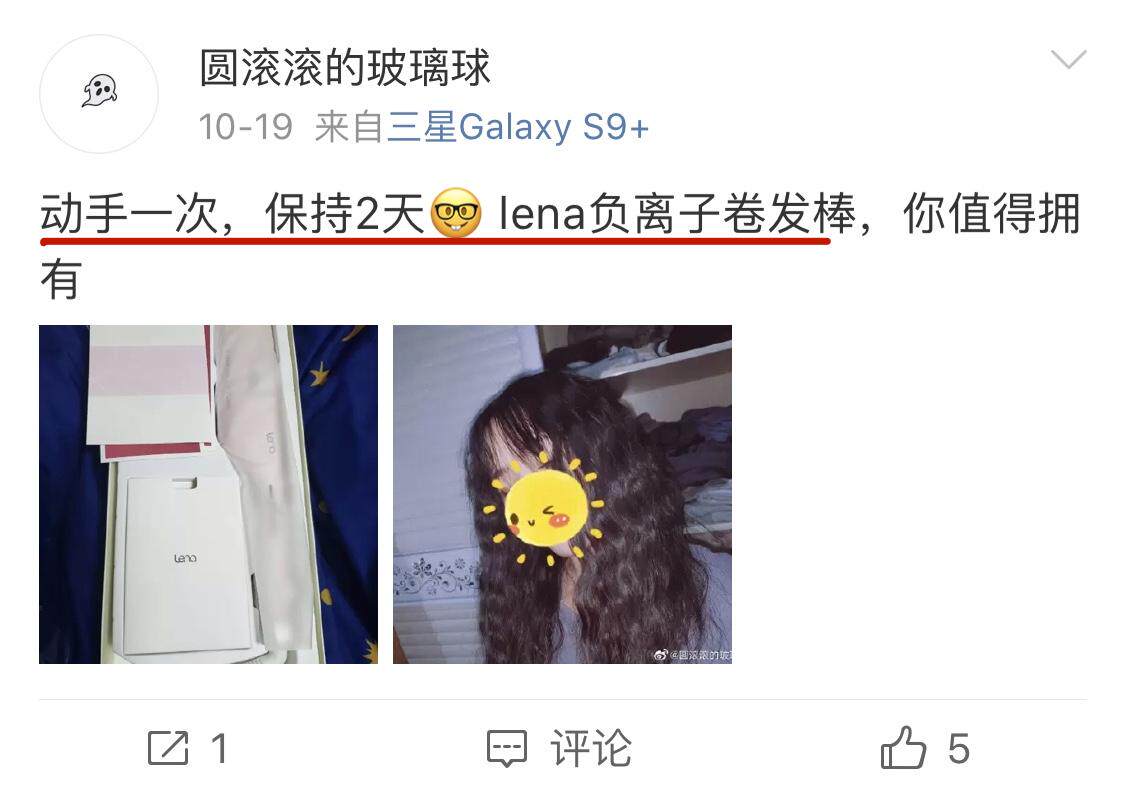Image resolution: width=1125 pixels, height=788 pixels.
Task: Like the post with thumbs-up icon
Action: point(903,747)
